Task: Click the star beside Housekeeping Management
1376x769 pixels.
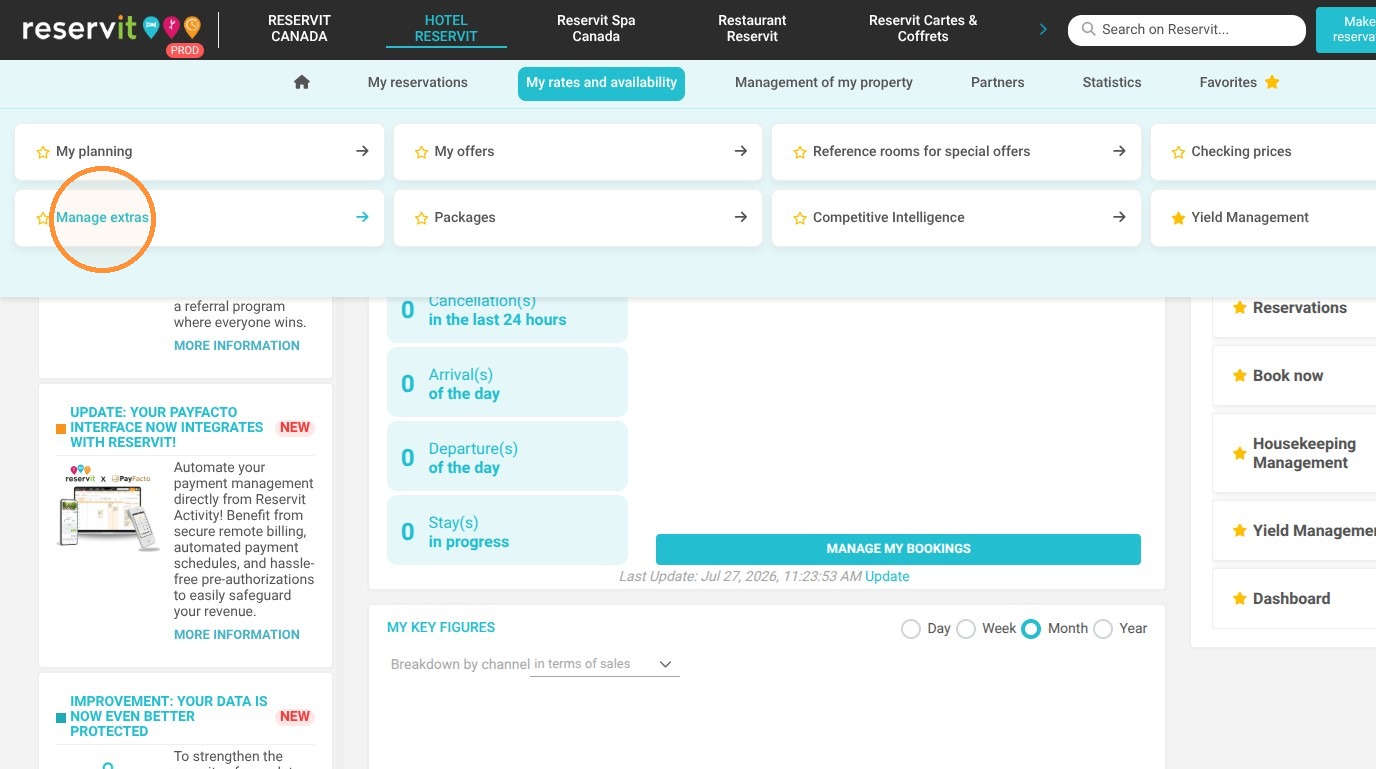Action: coord(1240,454)
